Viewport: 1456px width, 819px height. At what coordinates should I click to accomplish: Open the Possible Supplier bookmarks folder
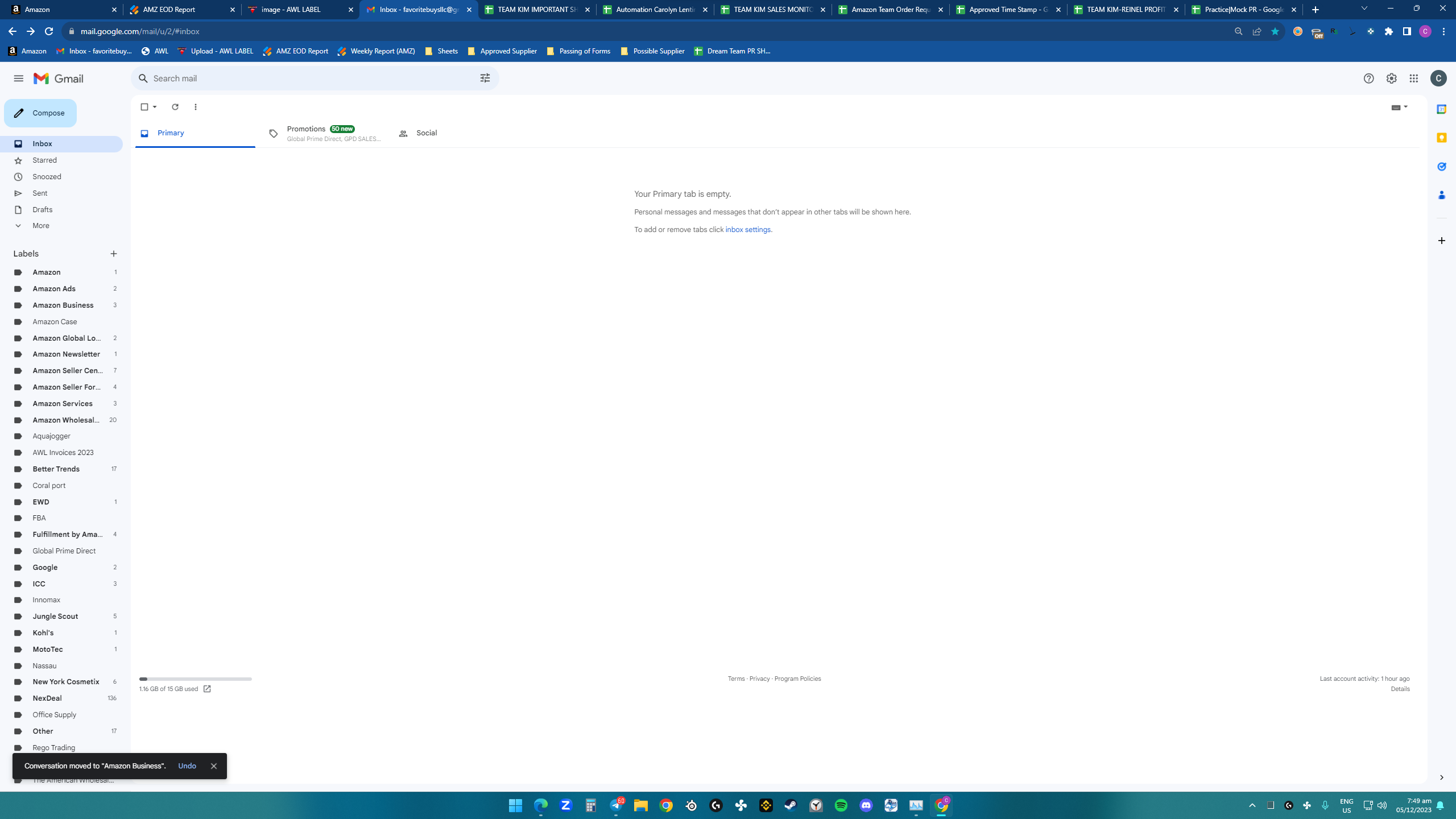pos(652,51)
